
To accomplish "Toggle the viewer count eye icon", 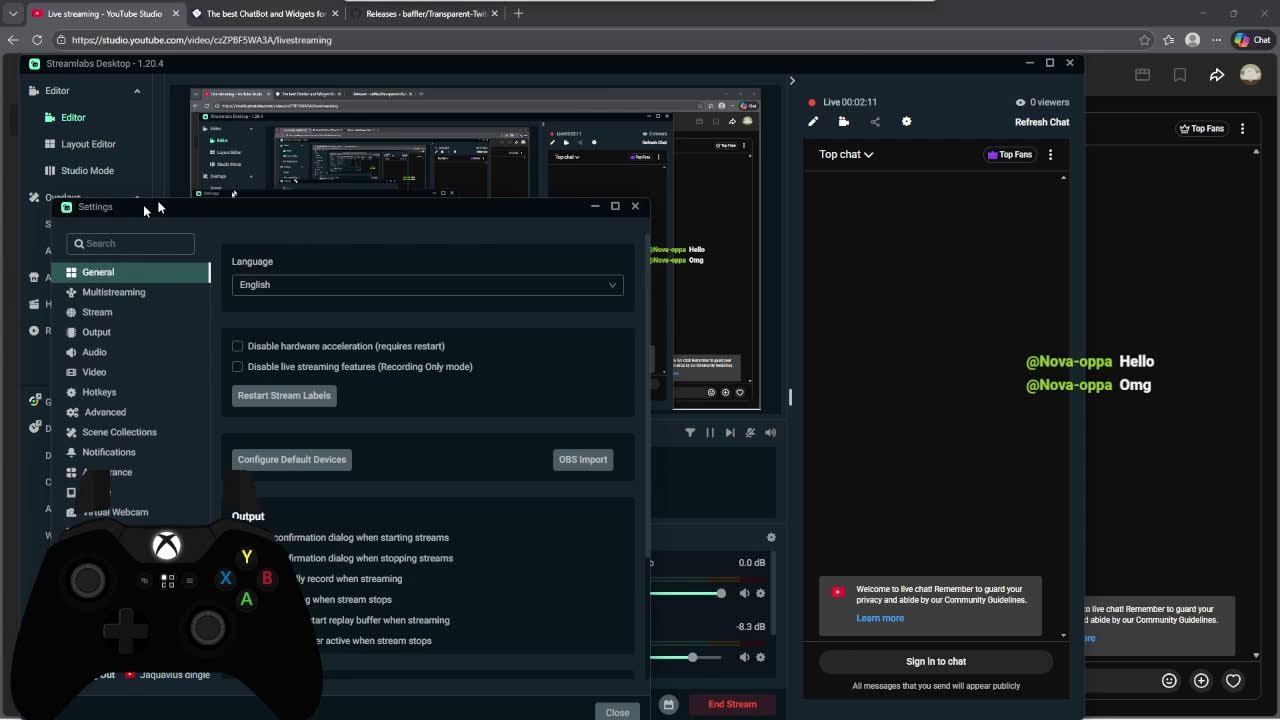I will pos(1020,102).
